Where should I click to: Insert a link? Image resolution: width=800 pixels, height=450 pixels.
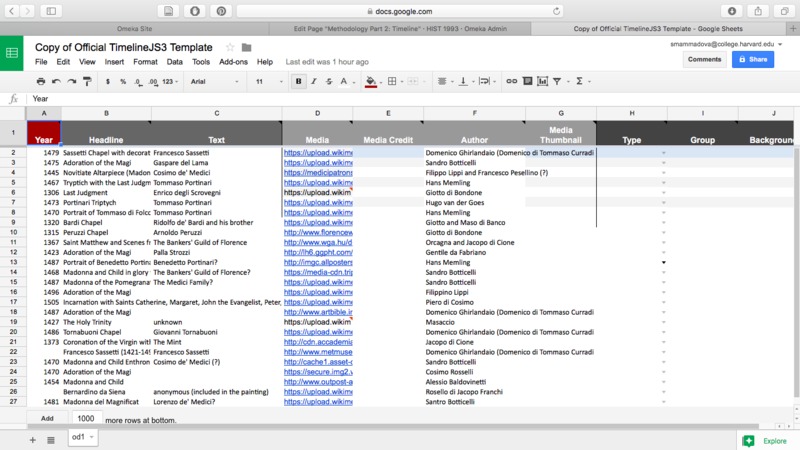[512, 81]
